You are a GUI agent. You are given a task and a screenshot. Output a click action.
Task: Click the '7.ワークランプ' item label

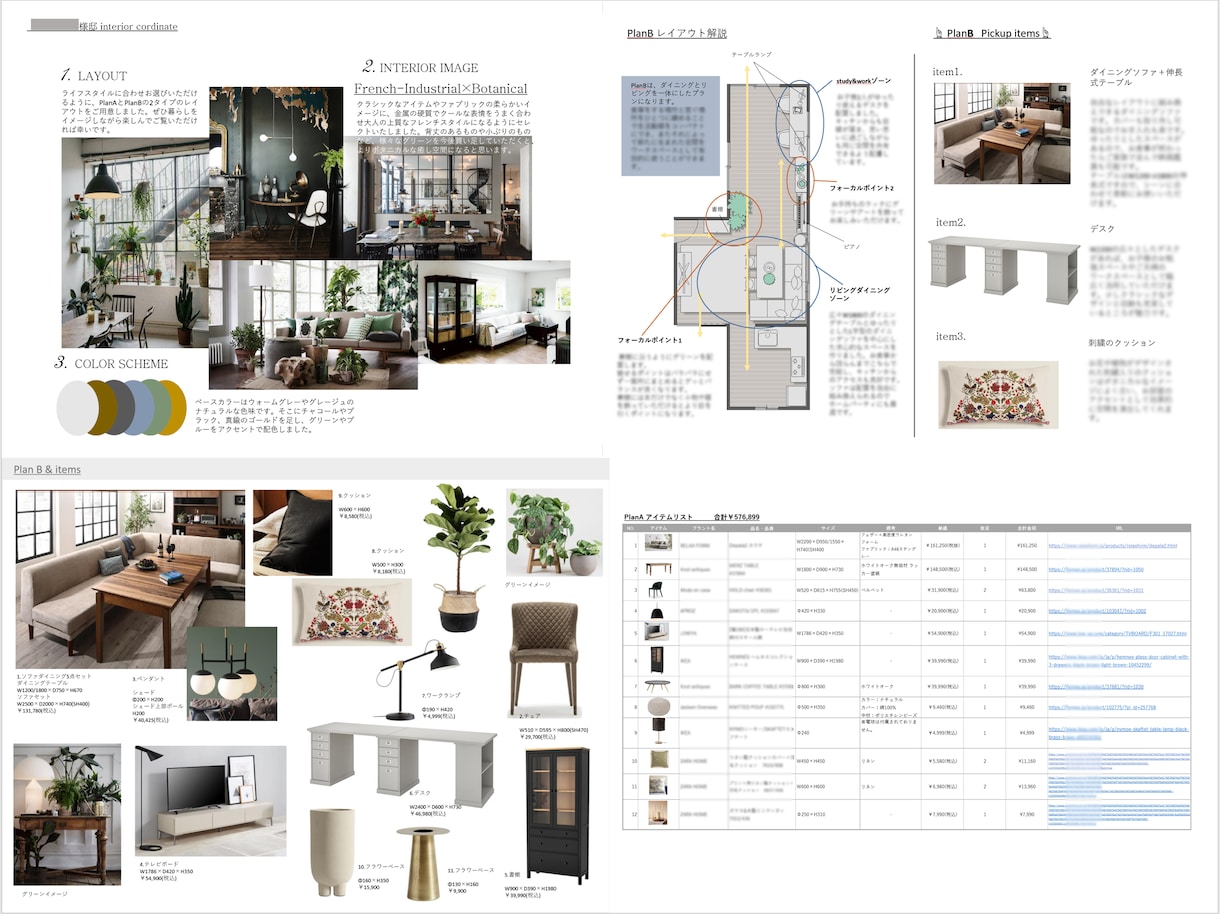(441, 695)
